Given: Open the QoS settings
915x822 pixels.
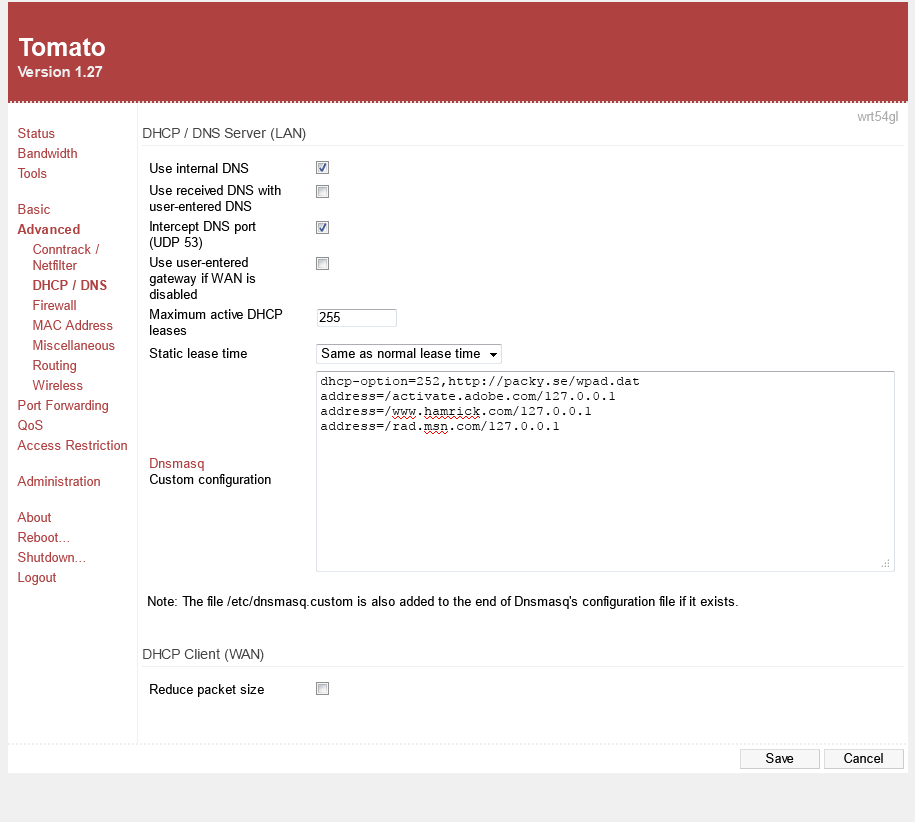Looking at the screenshot, I should pos(29,426).
